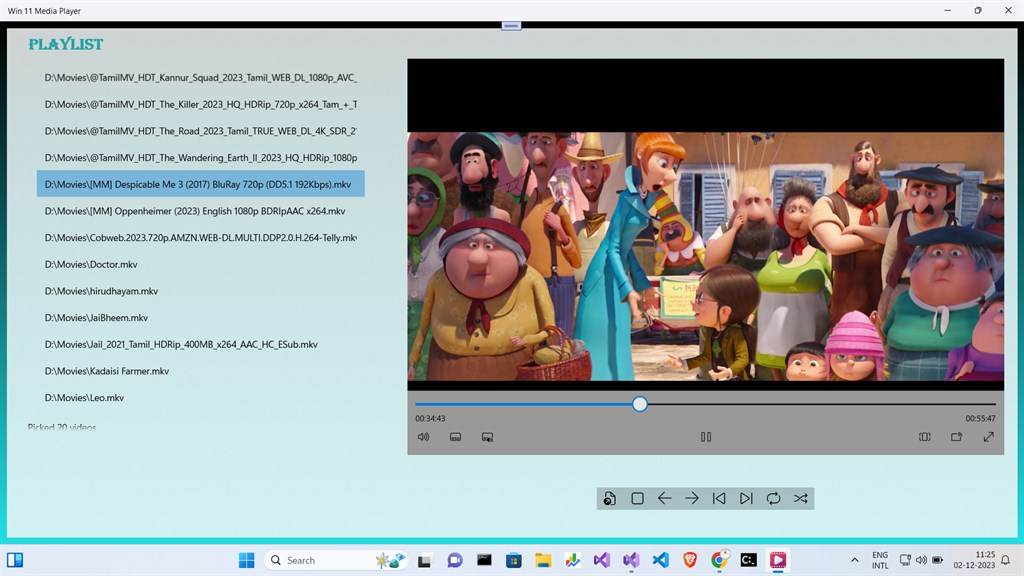Open the system volume tray icon

(x=921, y=560)
